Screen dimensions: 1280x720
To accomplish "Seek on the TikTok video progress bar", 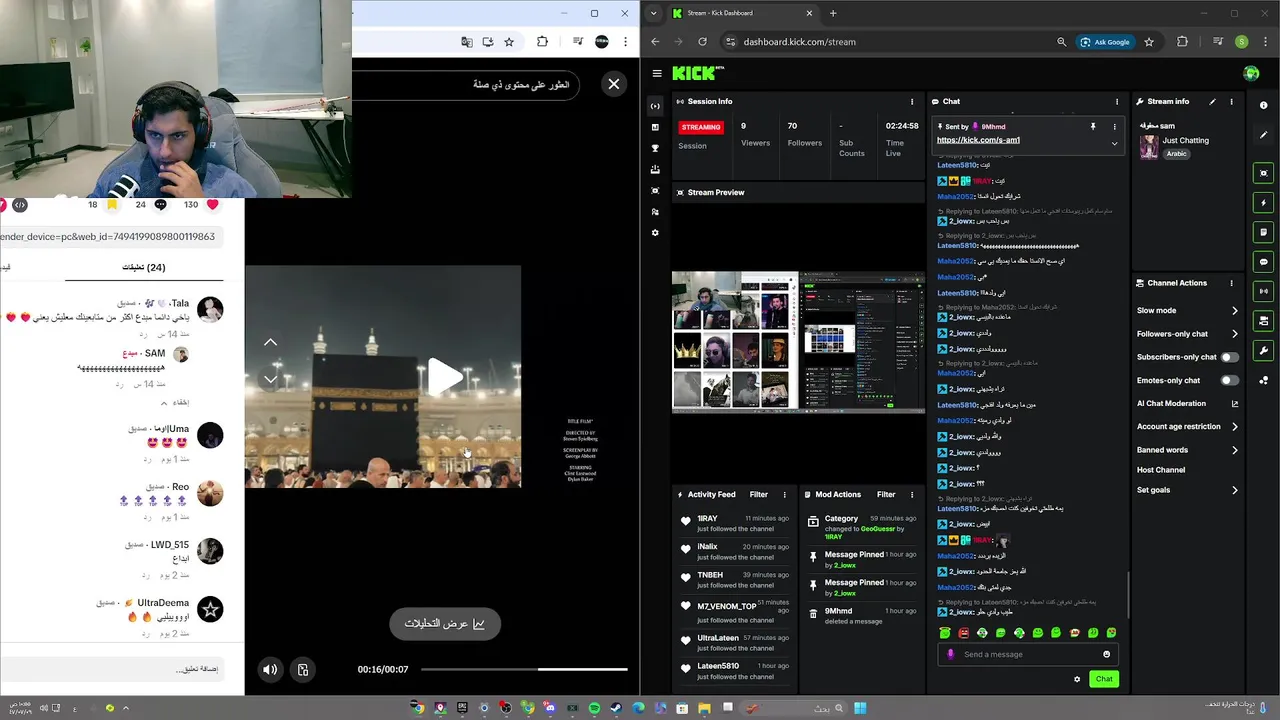I will pyautogui.click(x=524, y=669).
